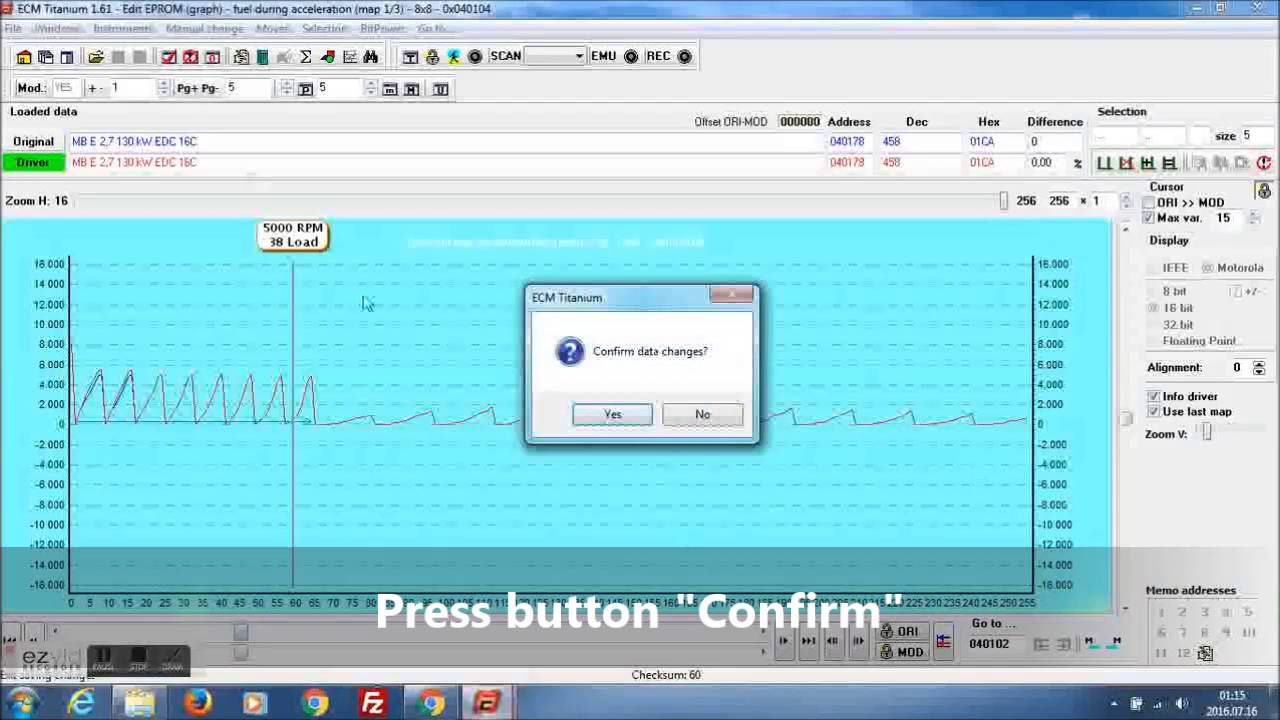Select the Motorola display option
This screenshot has height=720, width=1280.
(1233, 268)
